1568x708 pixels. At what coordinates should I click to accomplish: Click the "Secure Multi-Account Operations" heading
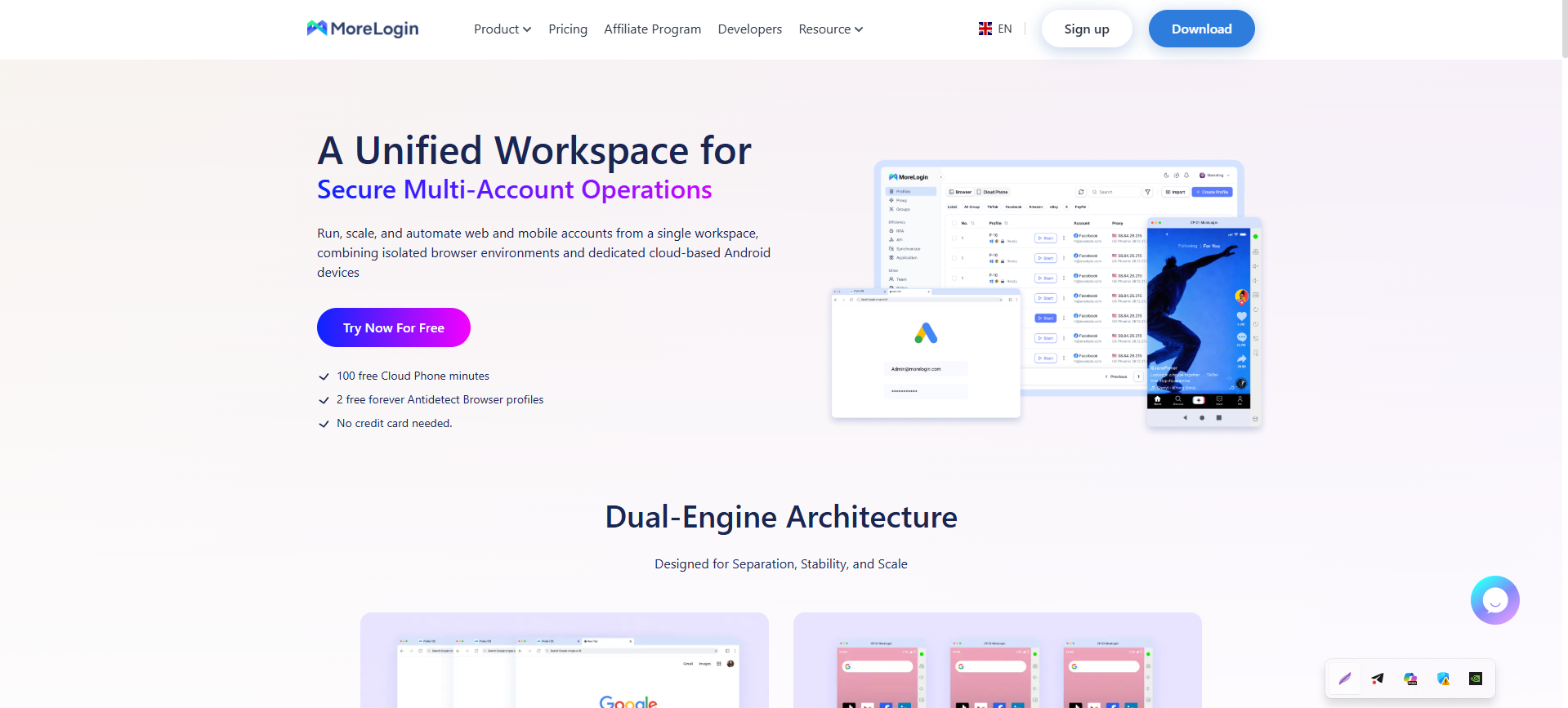[x=515, y=189]
